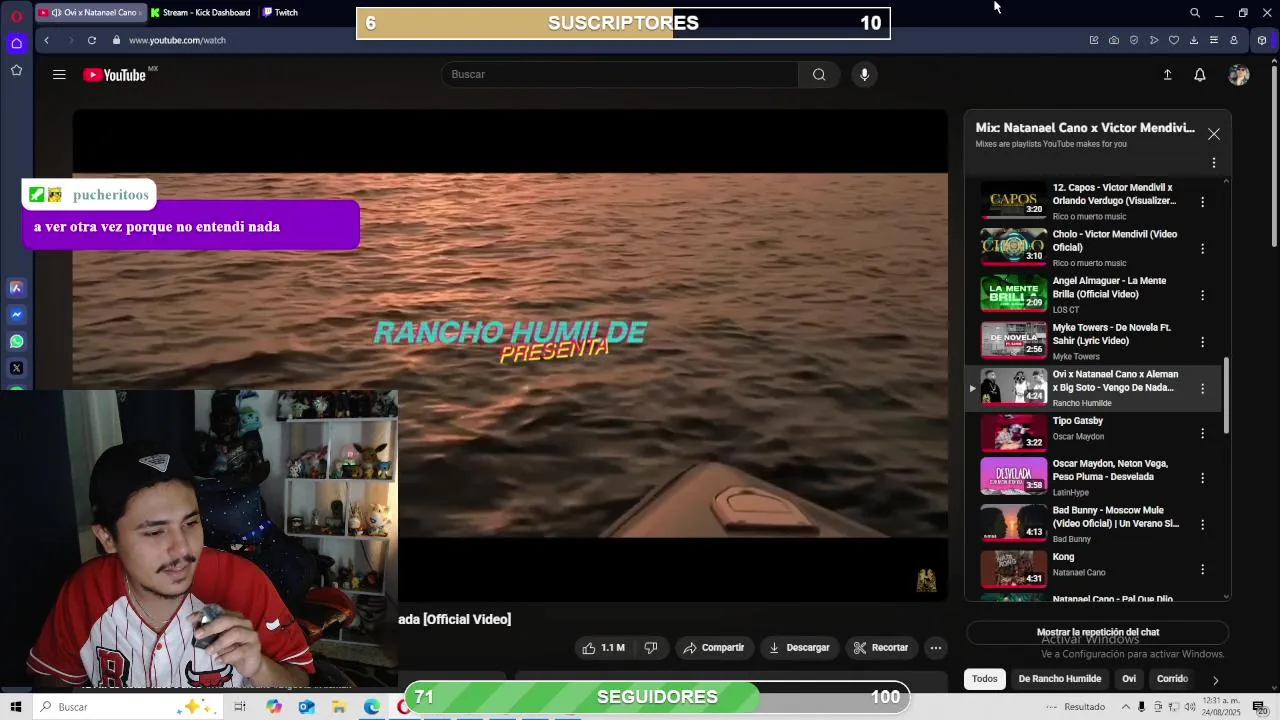Open Opera sidebar bookmarks star icon
1280x720 pixels.
pyautogui.click(x=16, y=70)
